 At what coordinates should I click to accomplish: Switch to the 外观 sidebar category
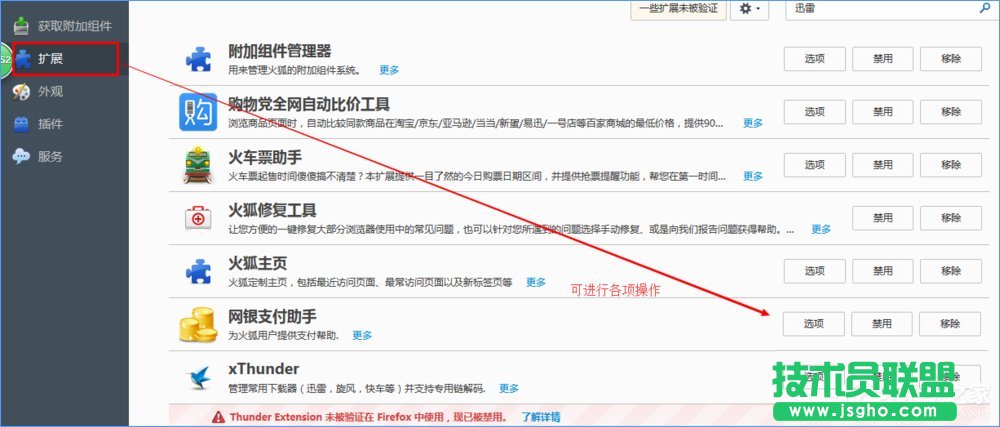pos(64,92)
